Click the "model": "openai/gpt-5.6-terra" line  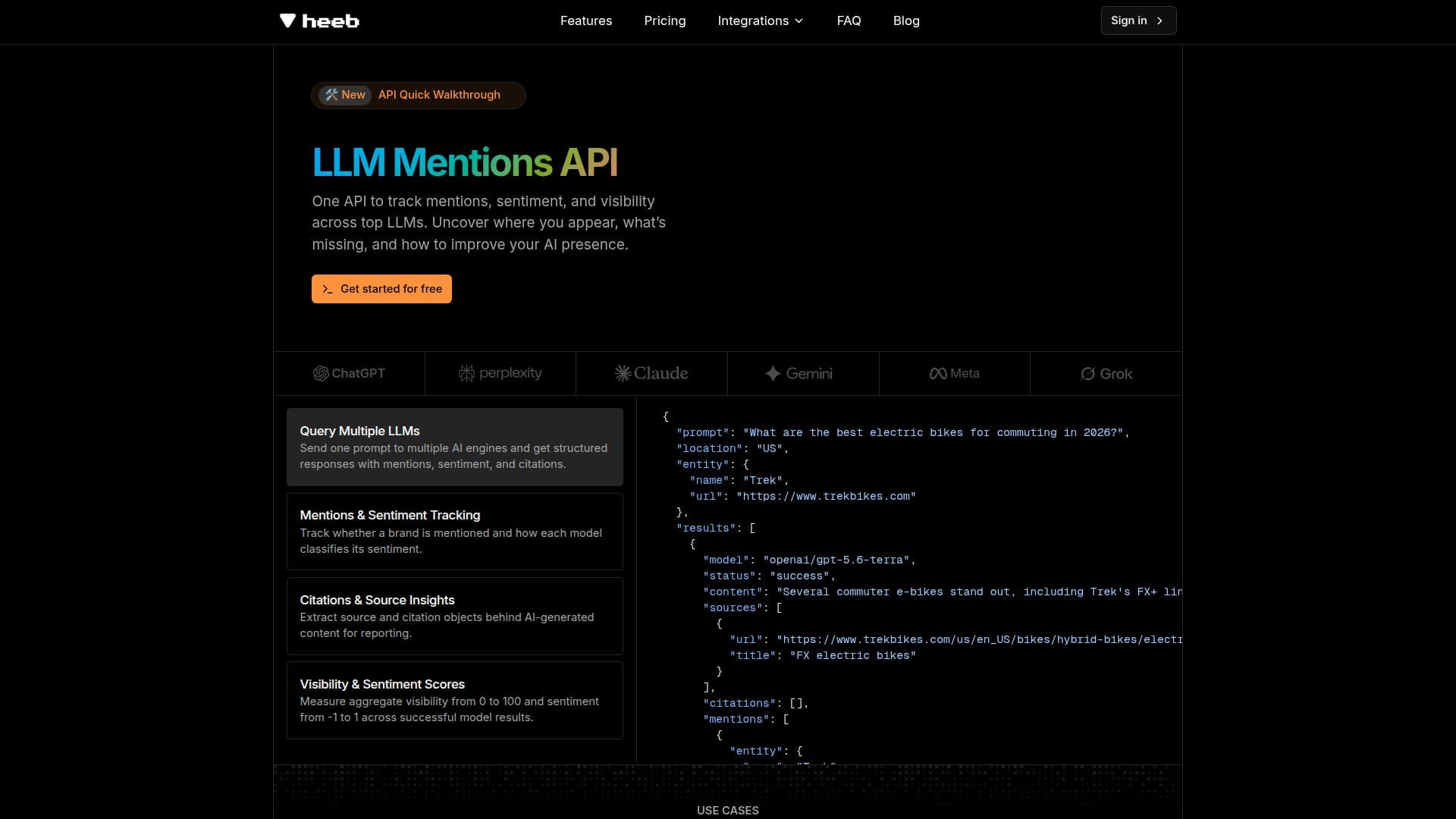pos(809,560)
